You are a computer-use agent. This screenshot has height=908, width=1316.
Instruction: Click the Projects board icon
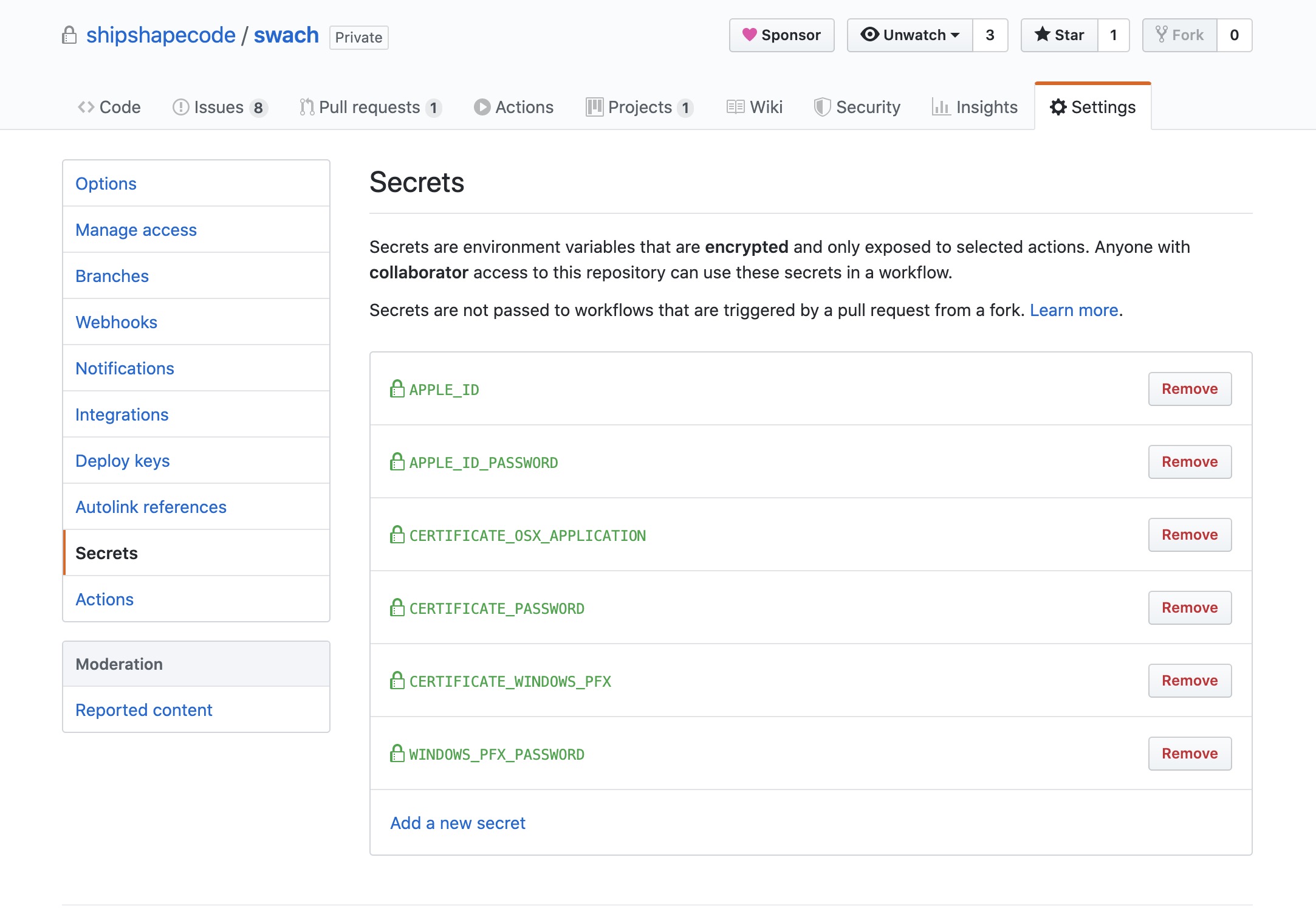(x=594, y=107)
